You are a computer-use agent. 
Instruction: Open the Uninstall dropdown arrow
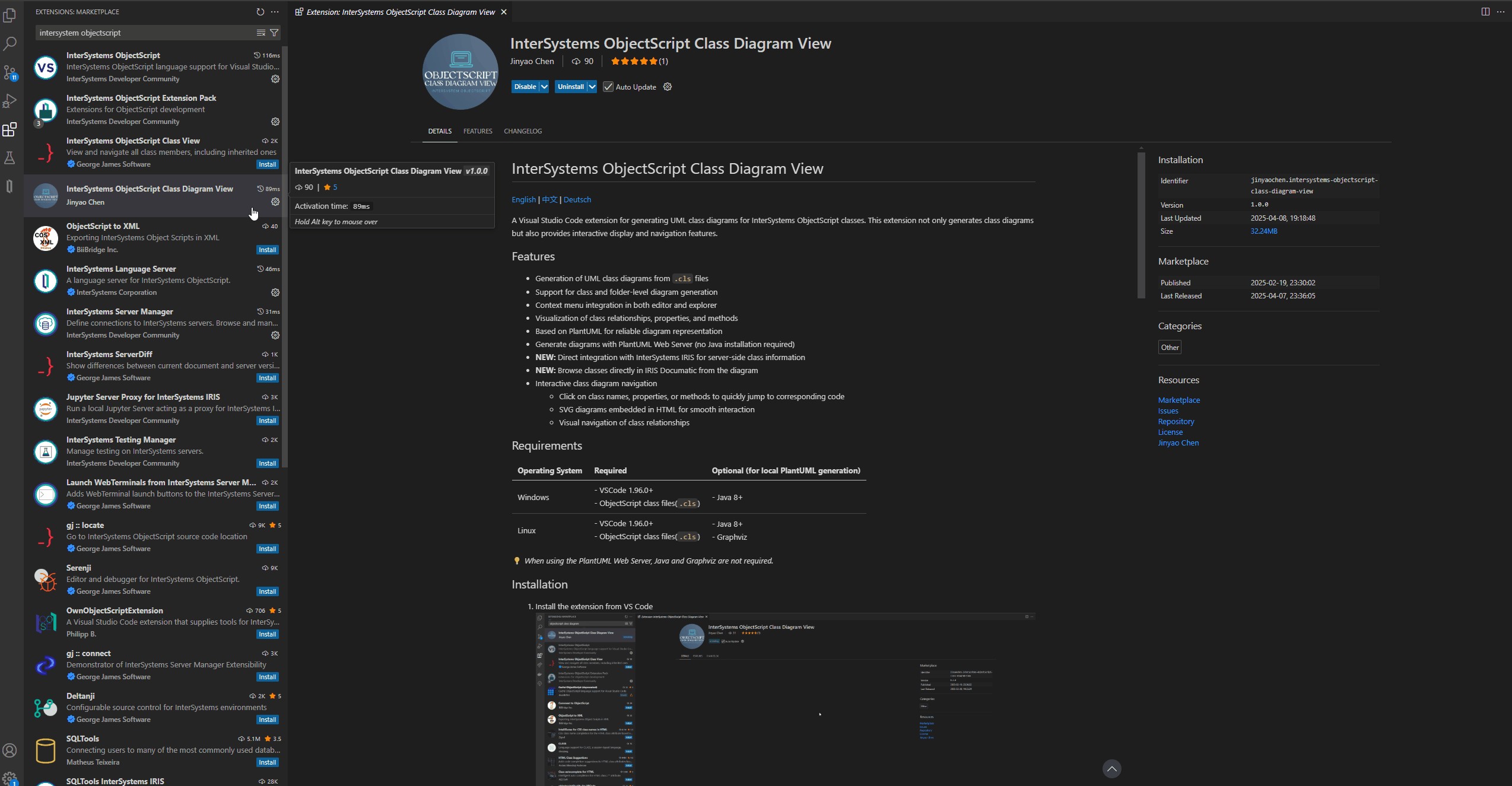pyautogui.click(x=591, y=87)
